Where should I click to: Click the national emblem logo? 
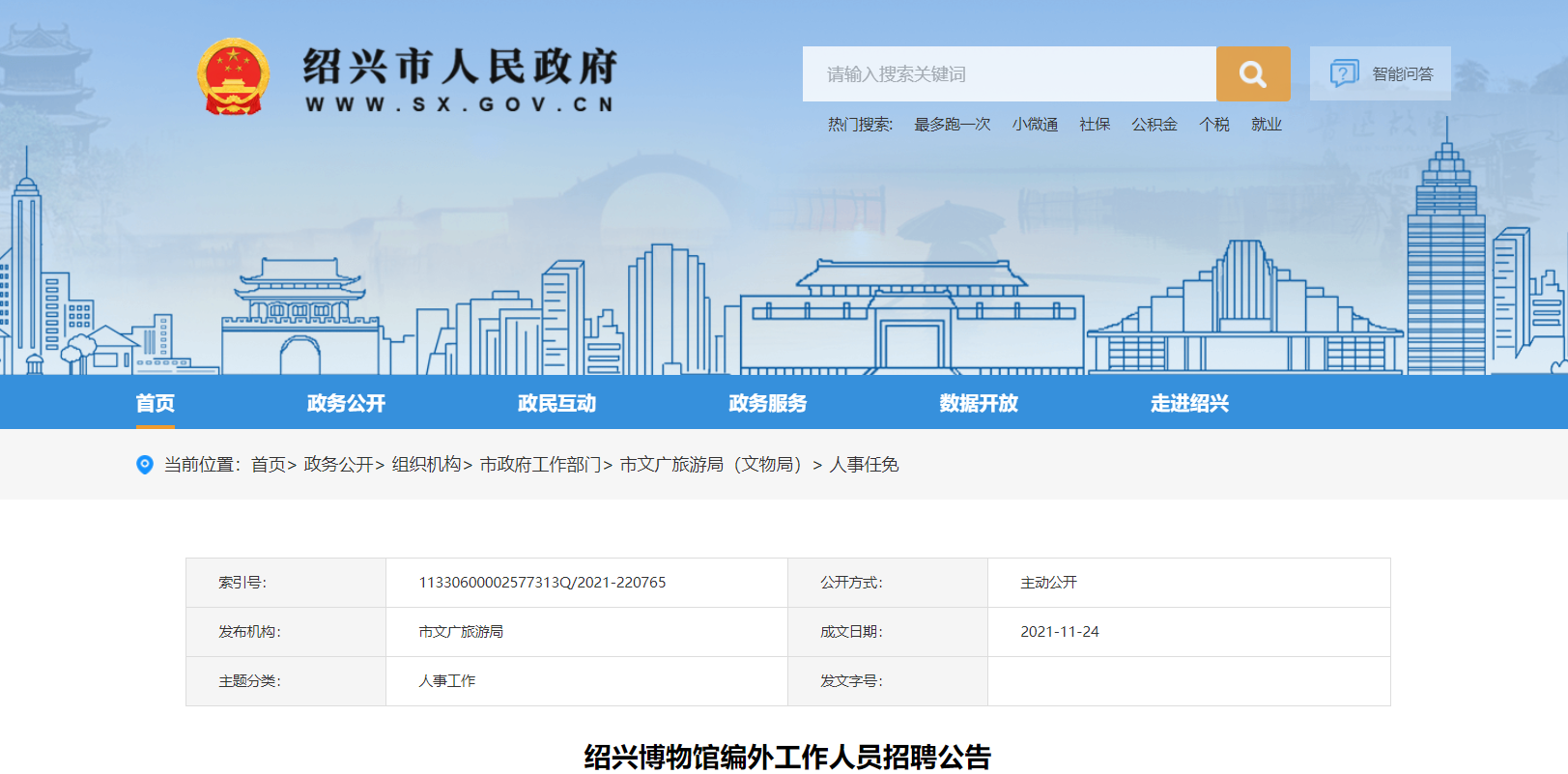(233, 77)
